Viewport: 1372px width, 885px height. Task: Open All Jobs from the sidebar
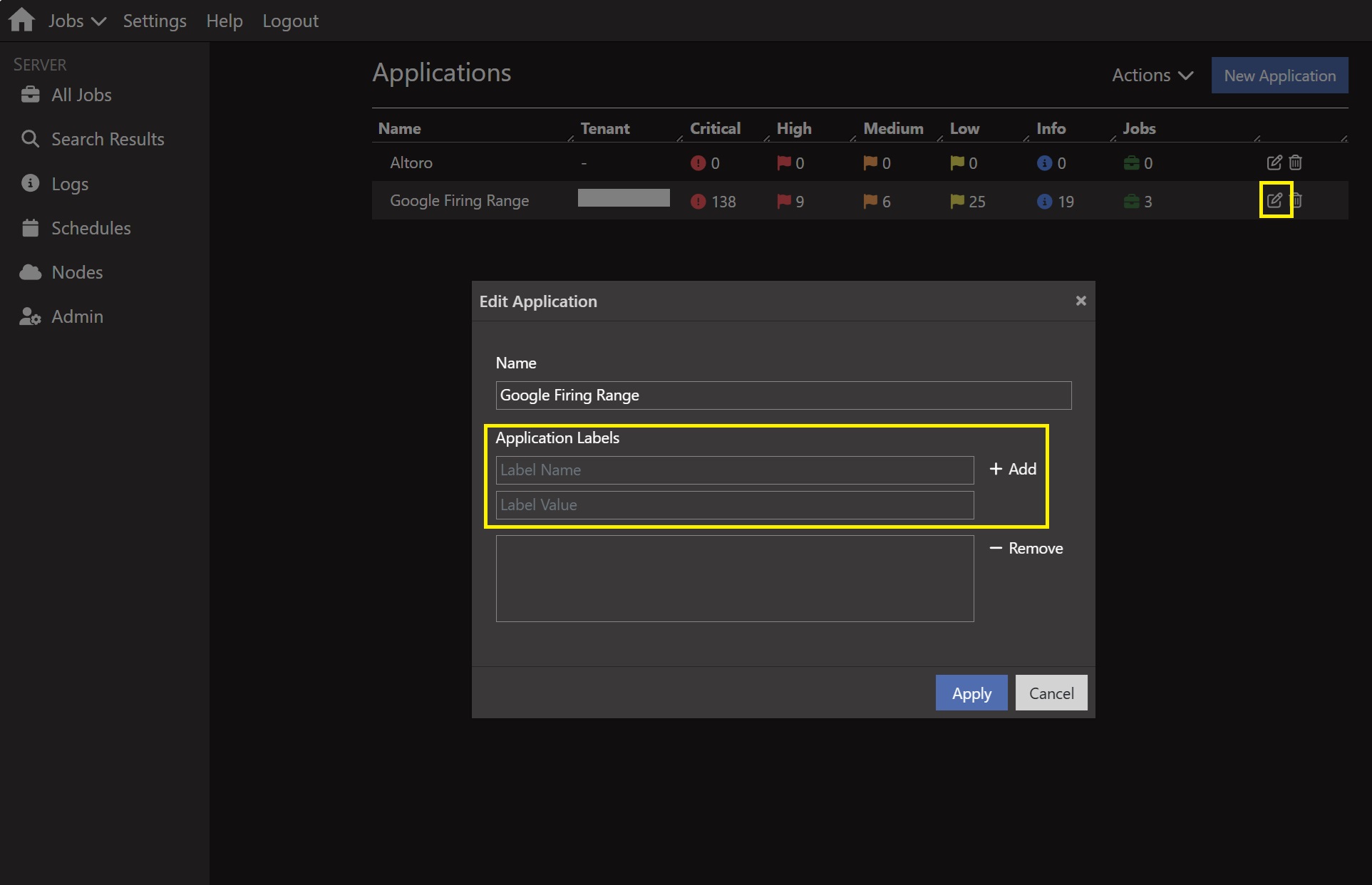(x=81, y=95)
